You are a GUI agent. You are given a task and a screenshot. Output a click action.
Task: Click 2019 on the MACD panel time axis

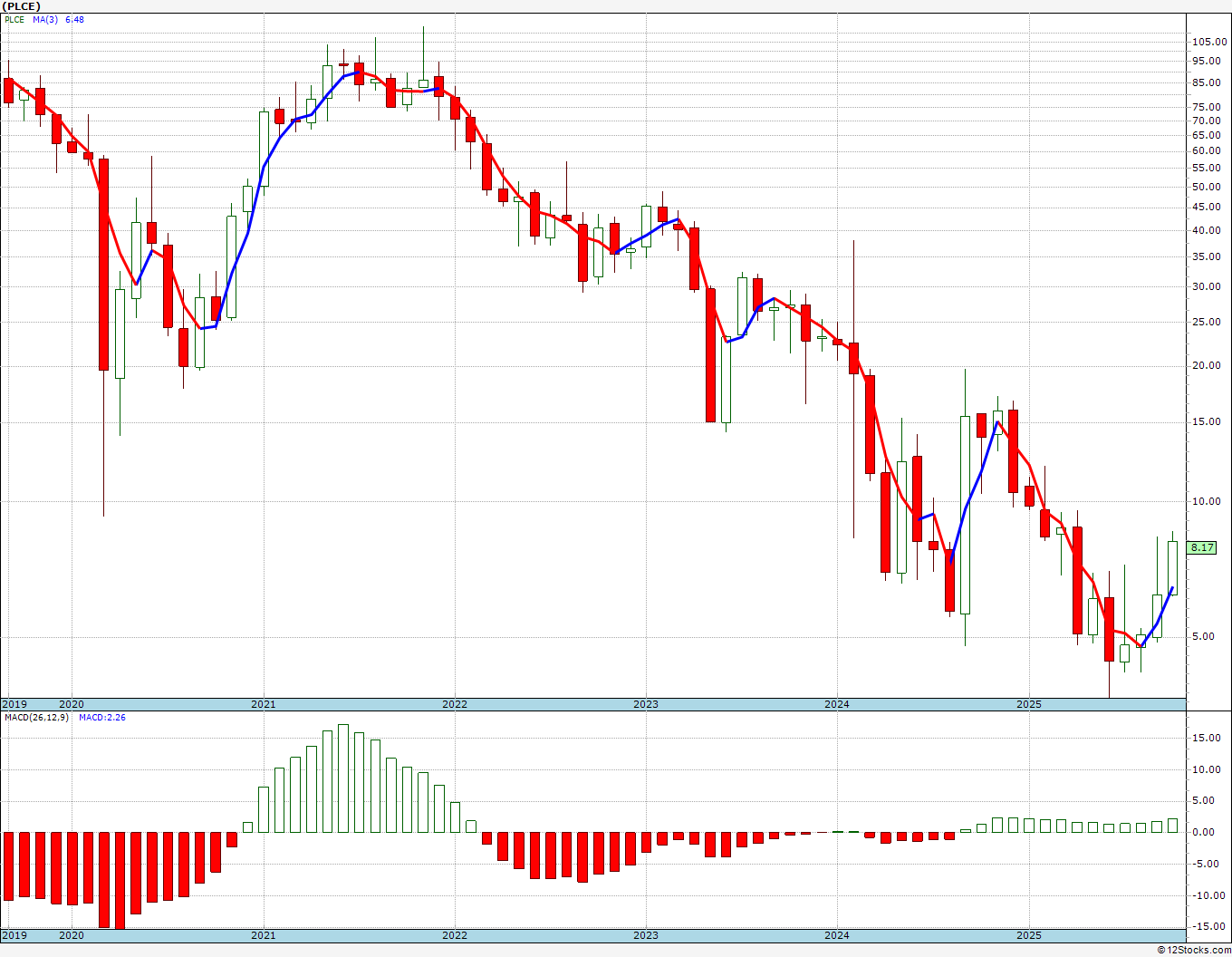(14, 935)
